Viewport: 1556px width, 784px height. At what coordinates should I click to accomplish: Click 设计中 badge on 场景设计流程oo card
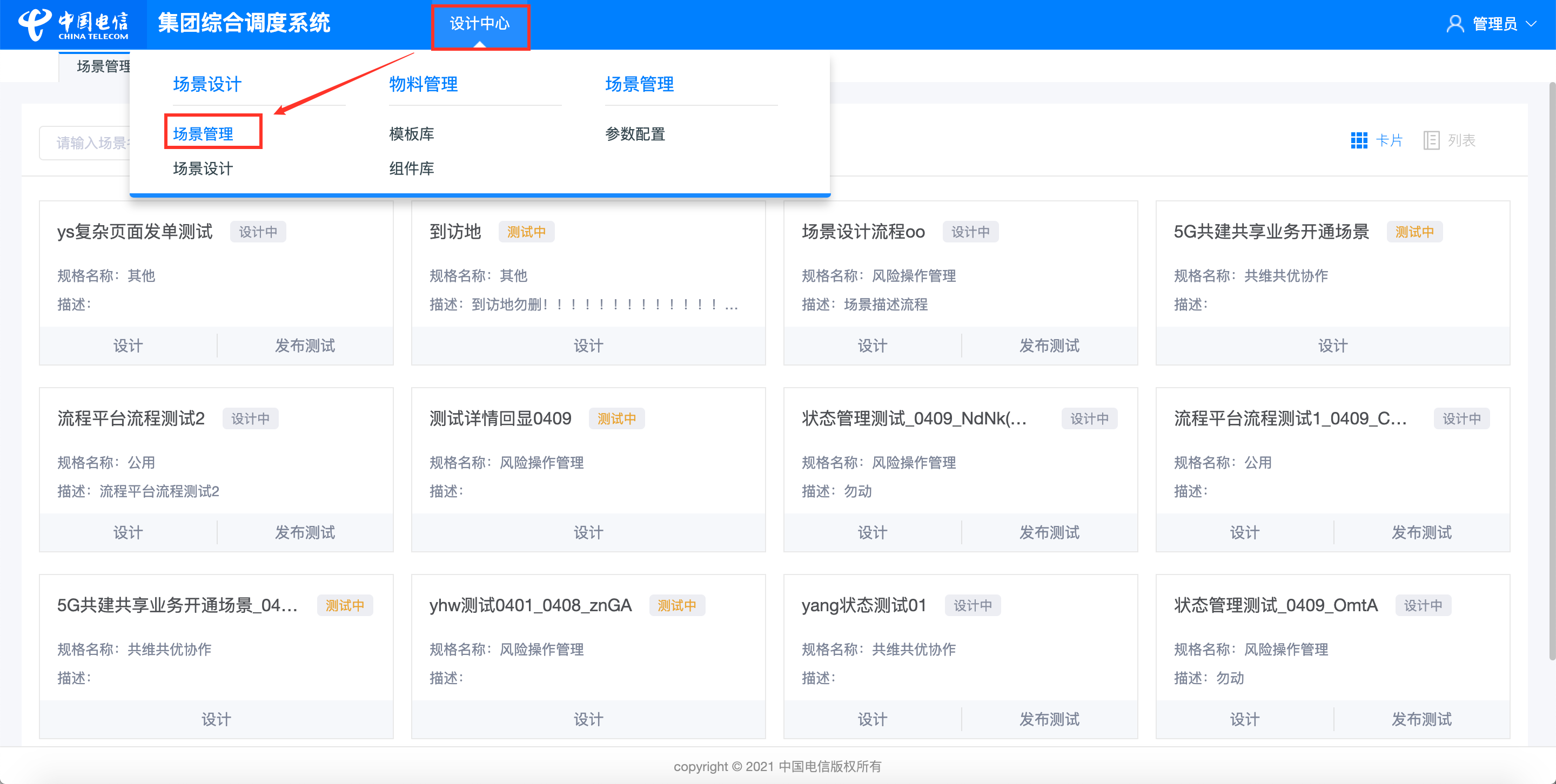coord(971,232)
